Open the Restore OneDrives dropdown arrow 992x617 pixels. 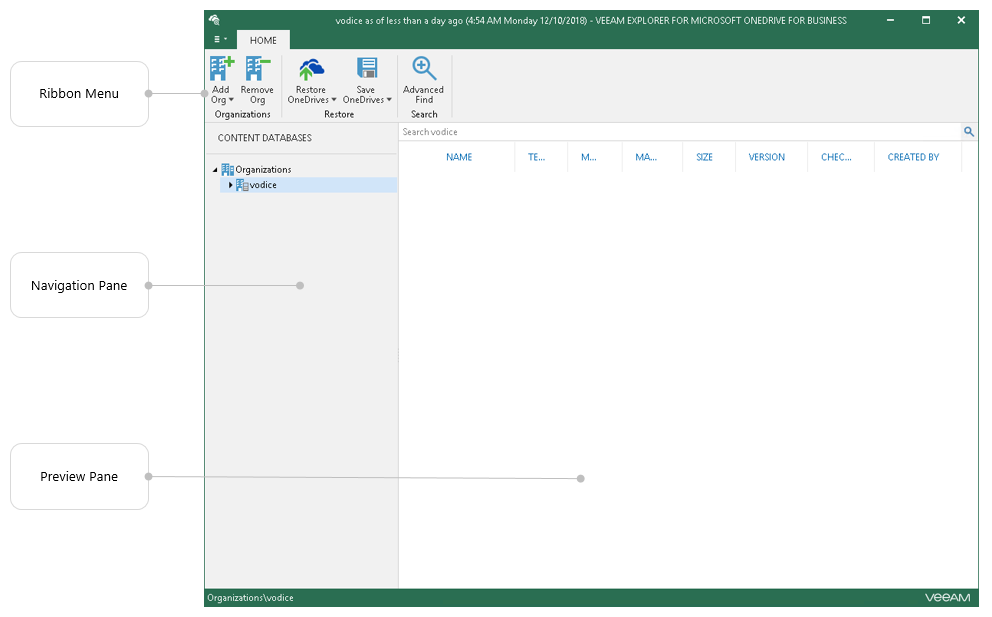[333, 100]
